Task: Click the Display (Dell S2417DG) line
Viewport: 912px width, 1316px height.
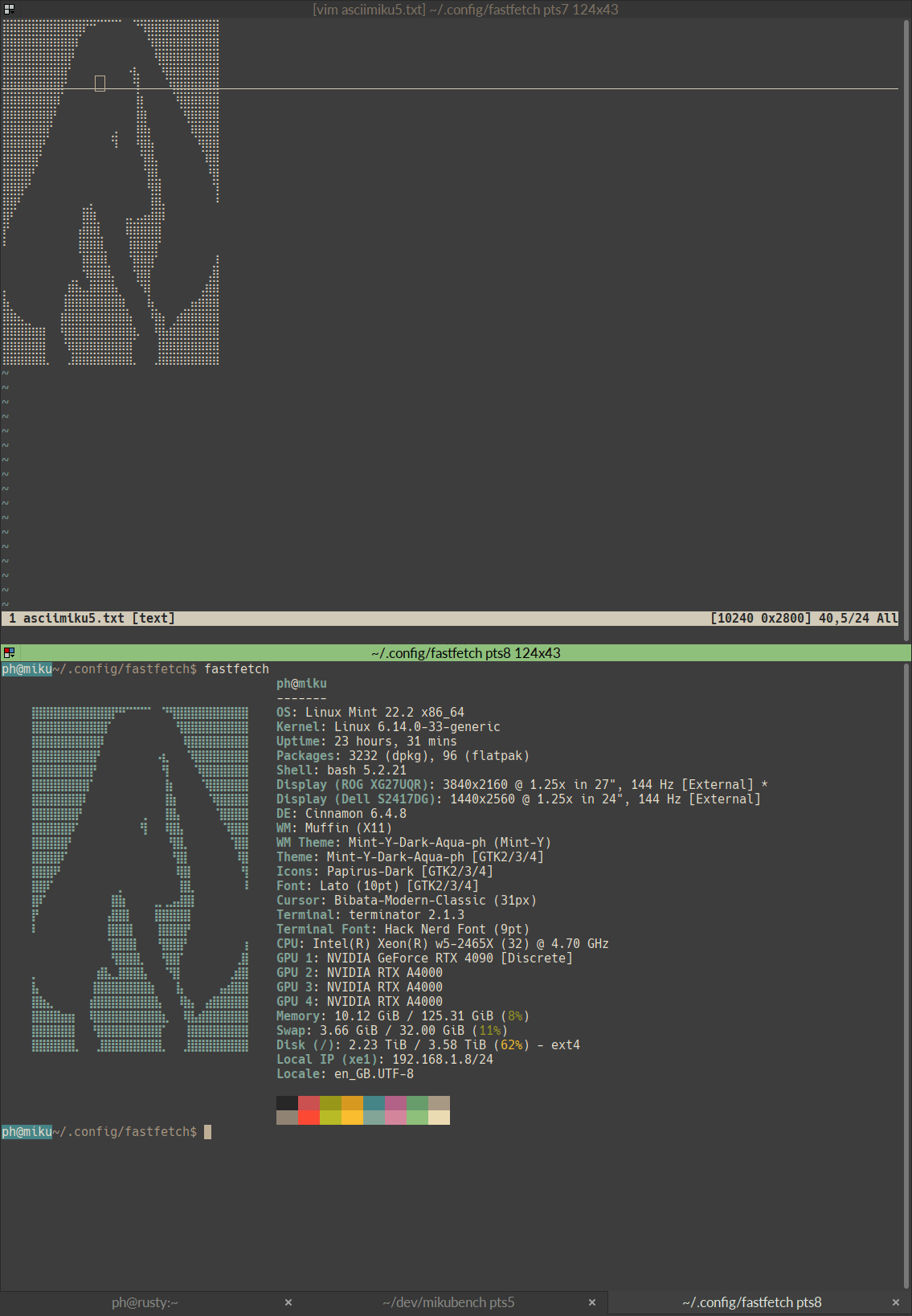Action: tap(518, 799)
